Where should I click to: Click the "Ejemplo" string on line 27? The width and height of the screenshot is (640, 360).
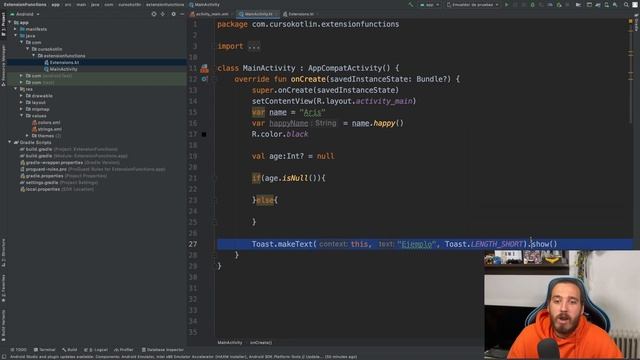click(x=416, y=244)
